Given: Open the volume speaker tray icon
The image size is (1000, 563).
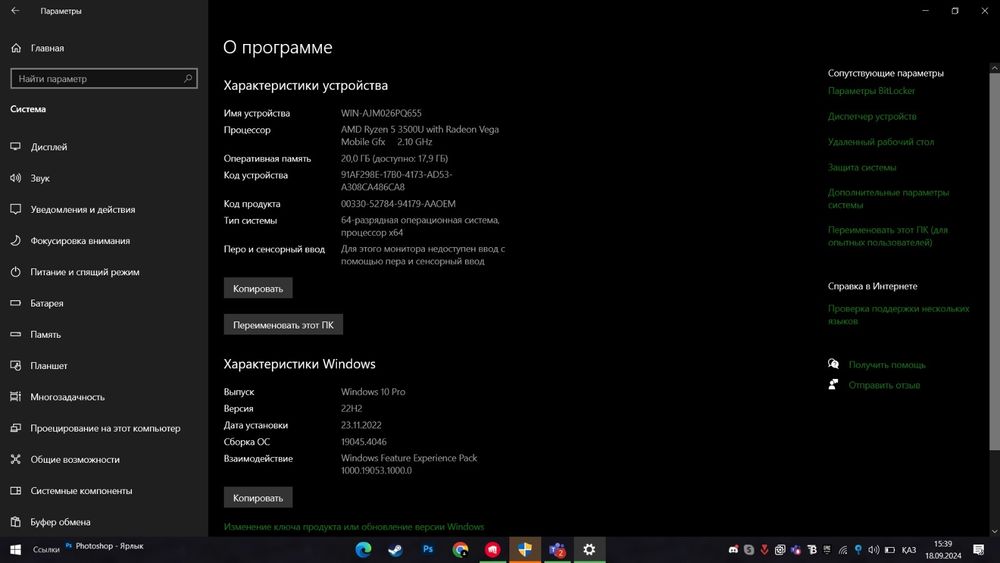Looking at the screenshot, I should click(x=874, y=550).
